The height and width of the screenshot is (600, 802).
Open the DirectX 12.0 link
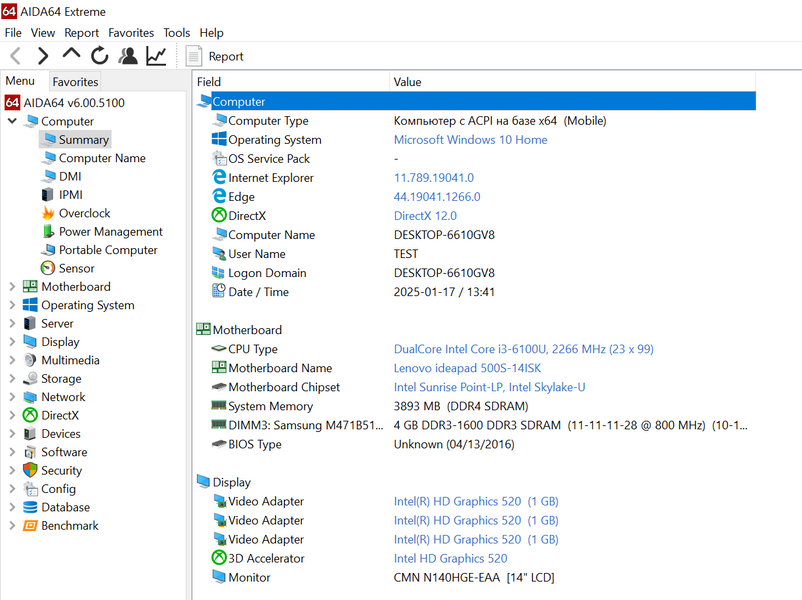point(425,216)
